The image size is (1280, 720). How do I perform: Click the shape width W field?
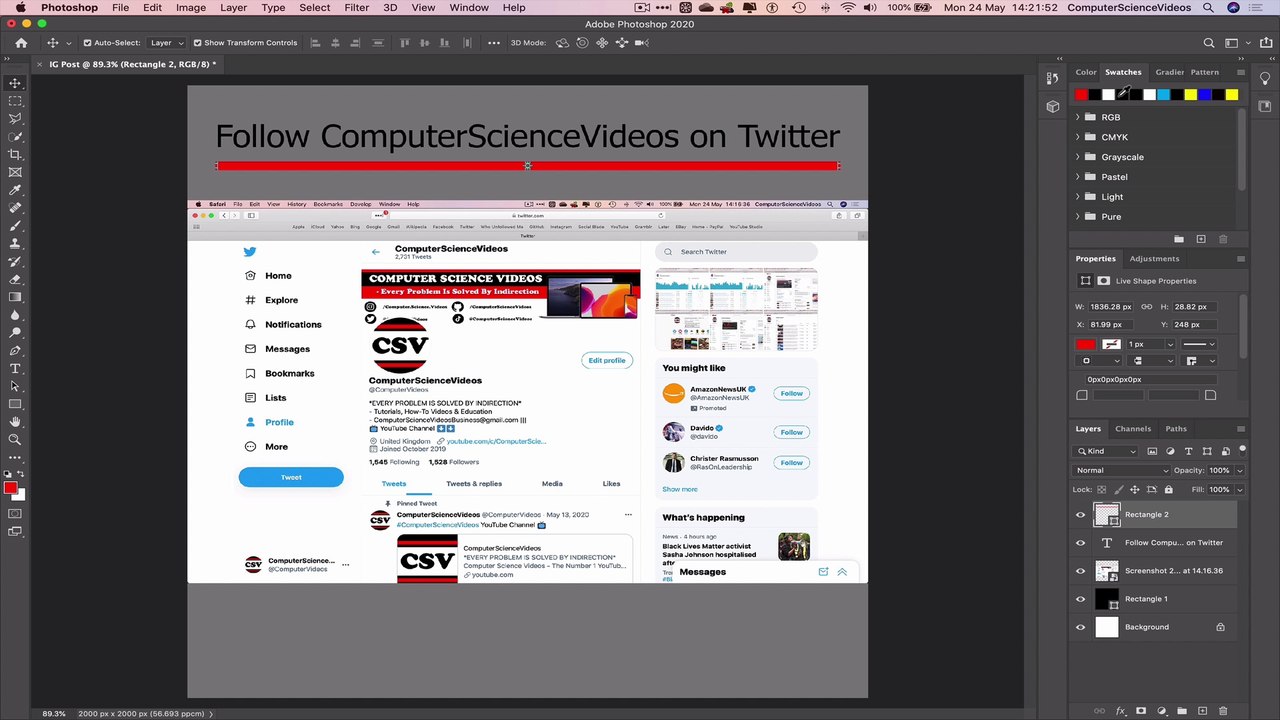point(1110,307)
